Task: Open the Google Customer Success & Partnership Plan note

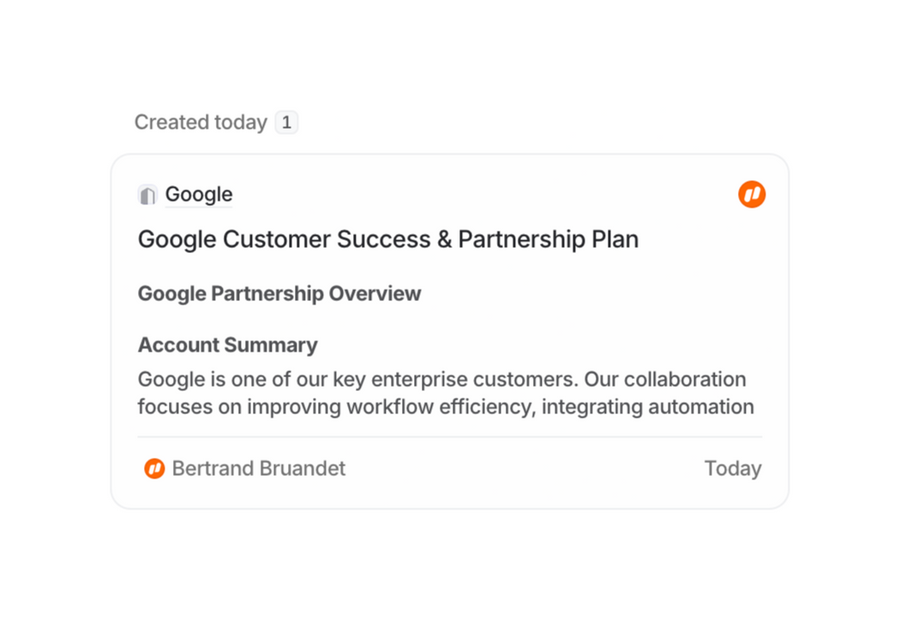Action: click(388, 240)
